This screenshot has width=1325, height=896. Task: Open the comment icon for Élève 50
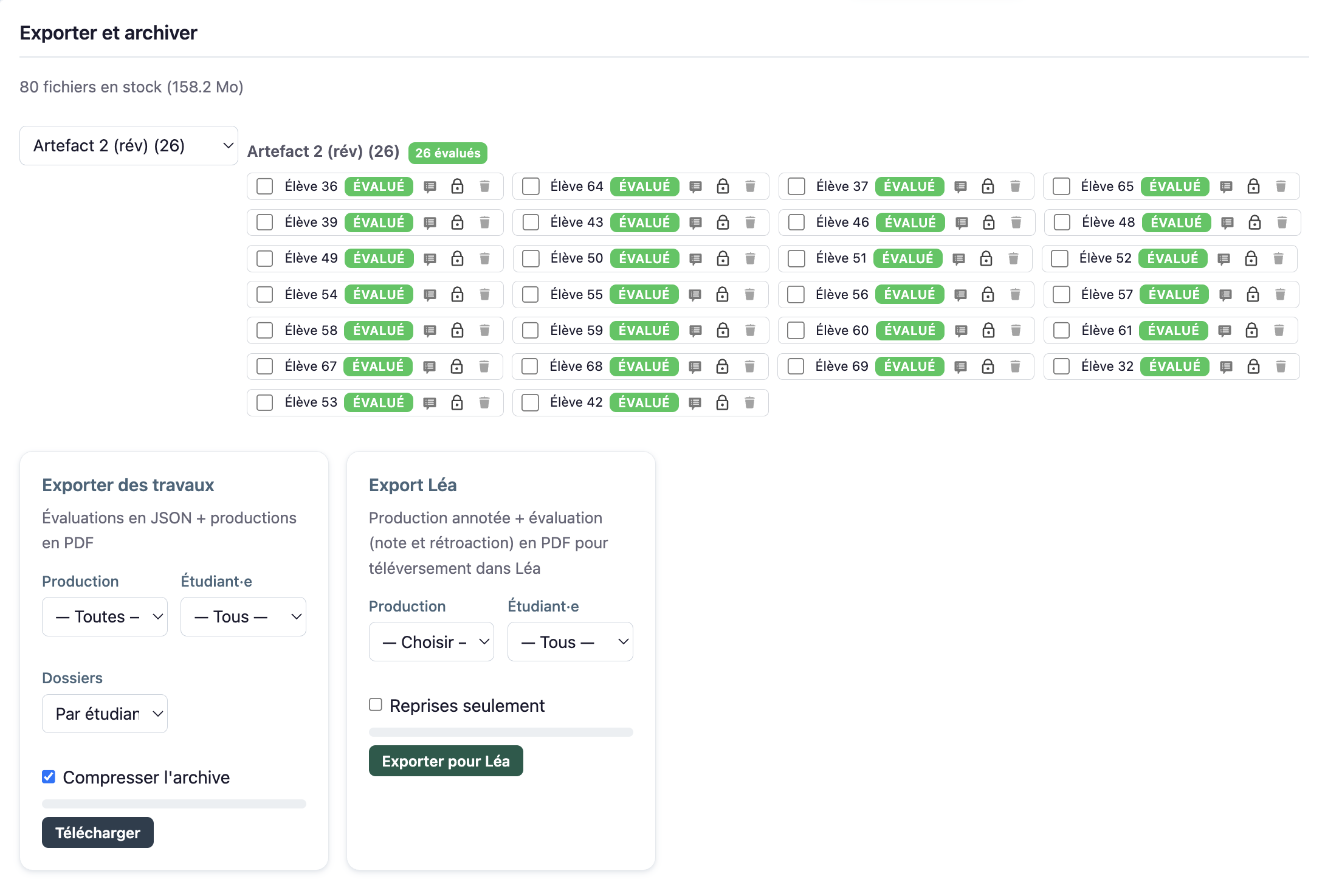point(695,258)
